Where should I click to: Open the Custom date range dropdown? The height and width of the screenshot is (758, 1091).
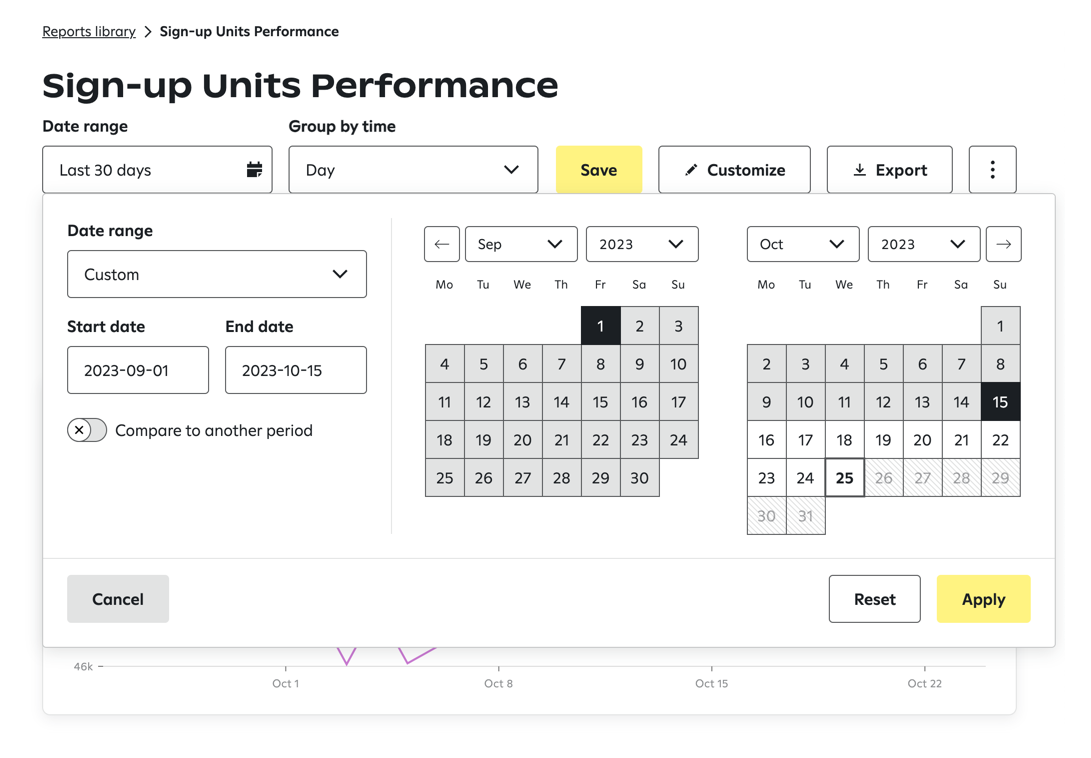tap(217, 274)
